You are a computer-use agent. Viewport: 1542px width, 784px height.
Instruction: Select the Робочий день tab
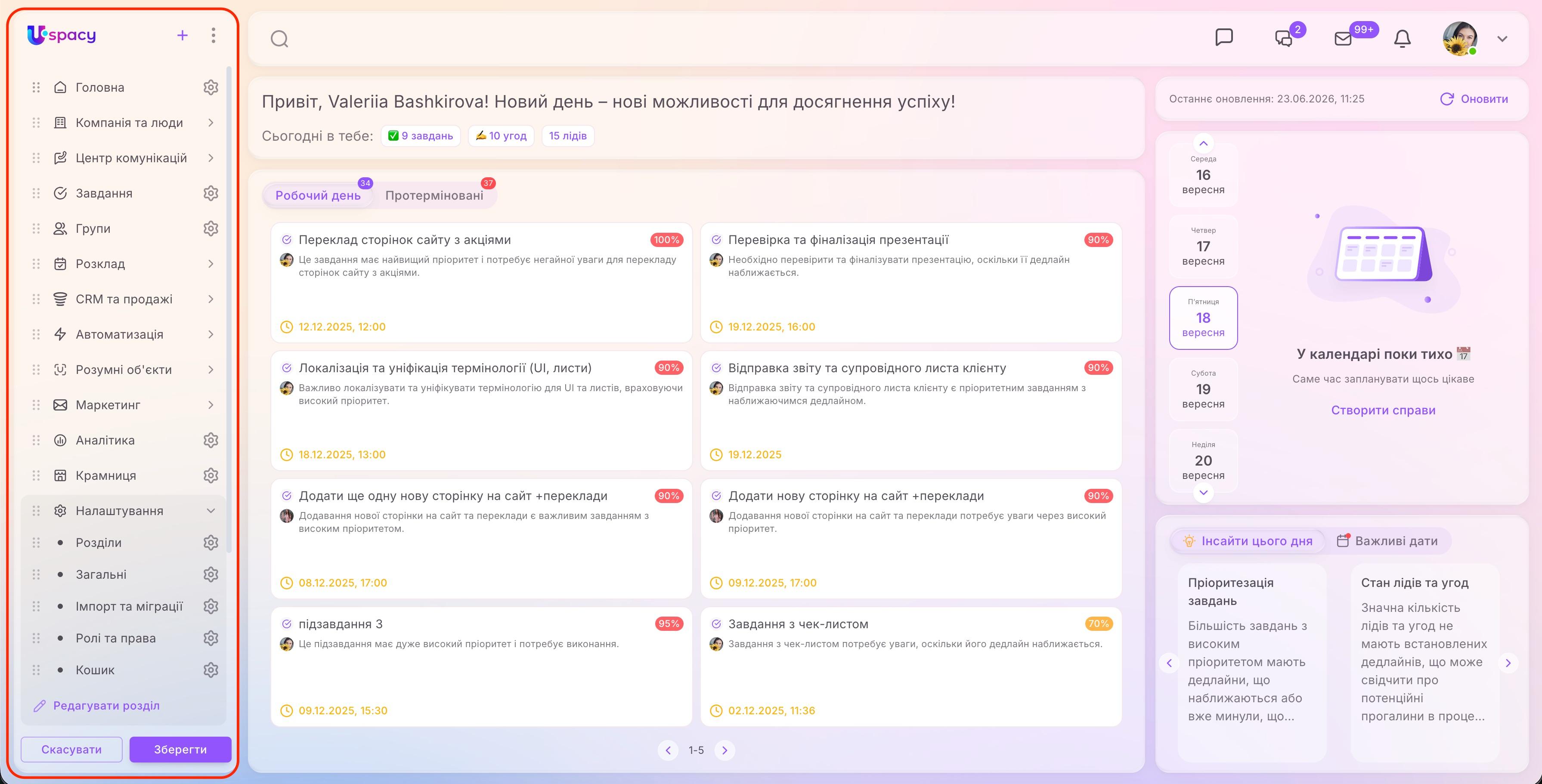318,196
